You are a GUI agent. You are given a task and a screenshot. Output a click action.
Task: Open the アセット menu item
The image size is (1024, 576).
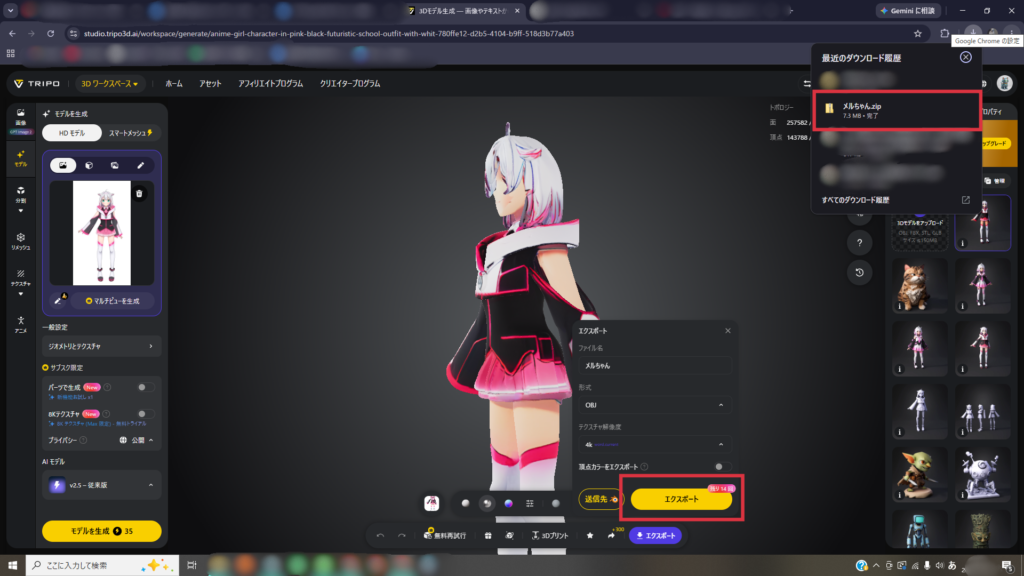click(x=210, y=84)
